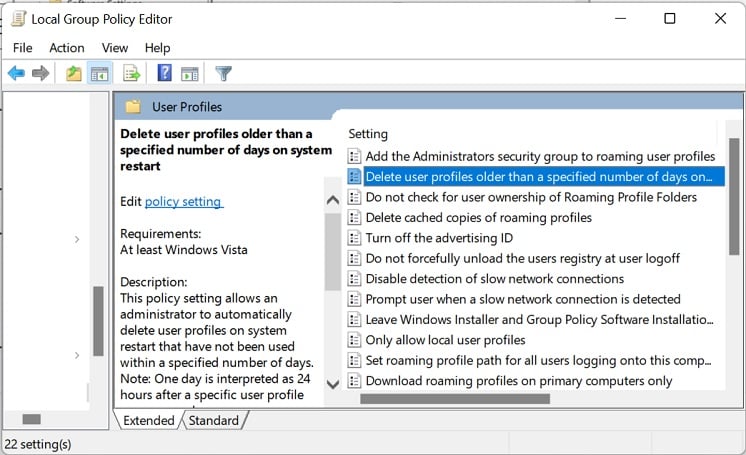Select Turn off the advertising ID setting
The height and width of the screenshot is (455, 746).
pyautogui.click(x=439, y=238)
